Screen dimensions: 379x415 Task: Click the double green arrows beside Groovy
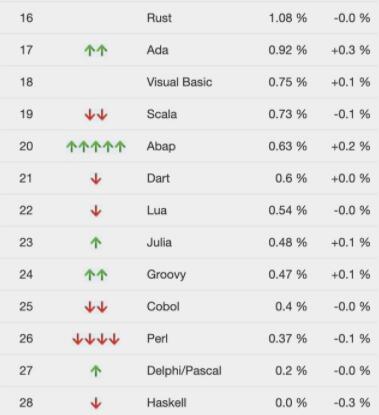click(x=96, y=275)
